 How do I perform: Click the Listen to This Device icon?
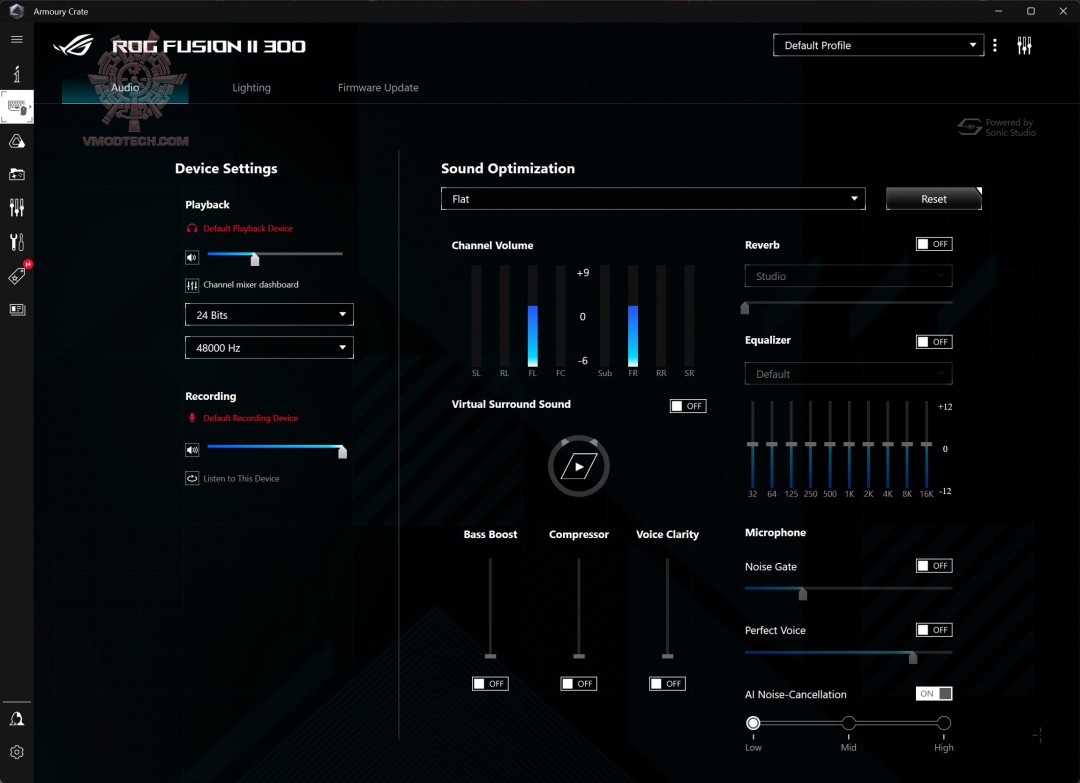[192, 478]
